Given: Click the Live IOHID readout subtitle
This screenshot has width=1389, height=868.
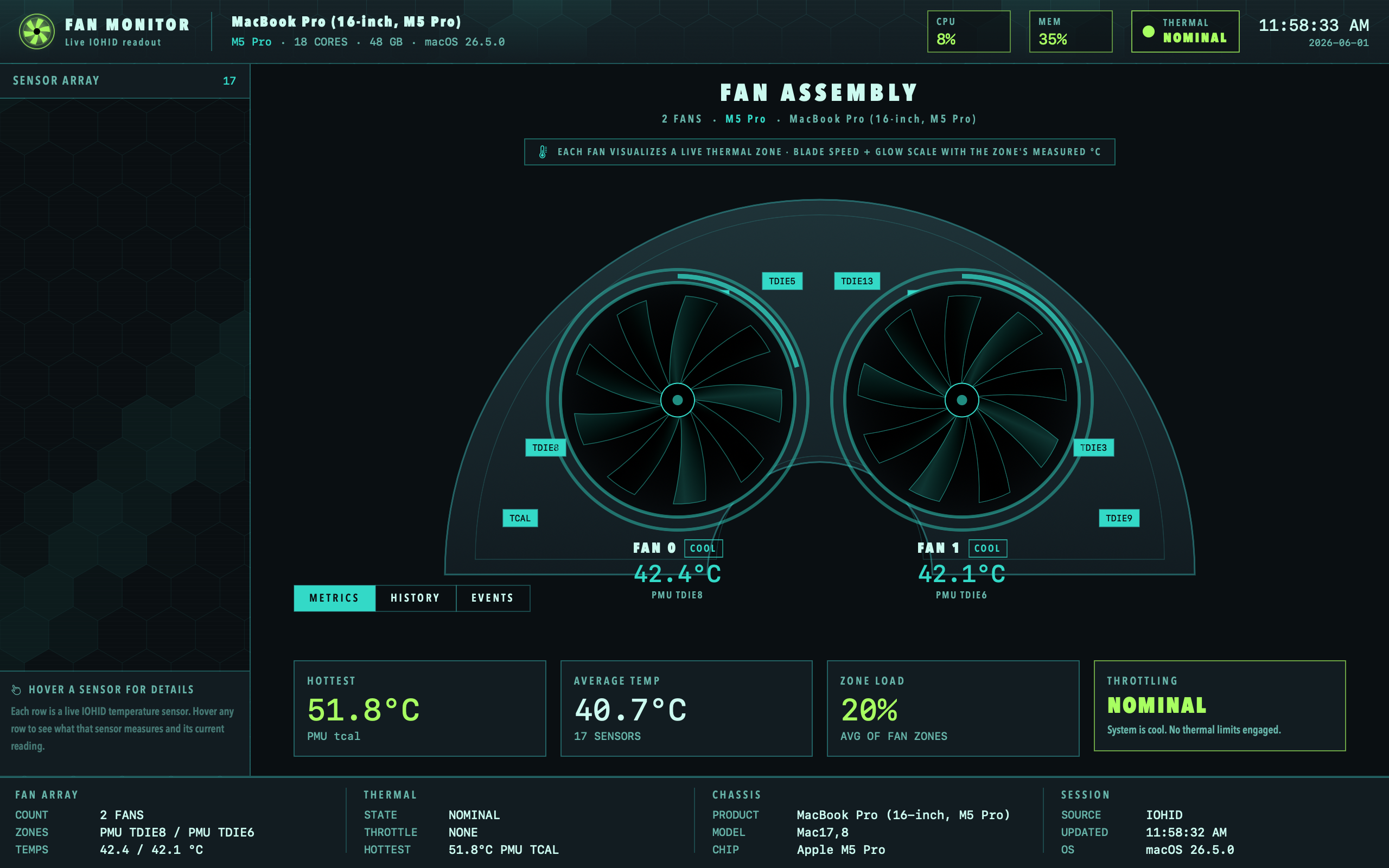Looking at the screenshot, I should (113, 42).
